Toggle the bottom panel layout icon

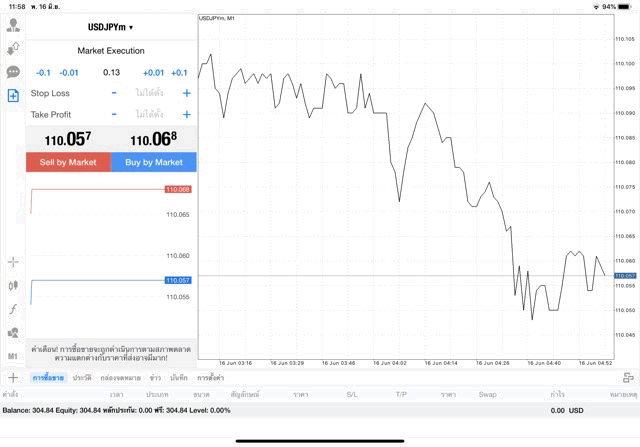(628, 378)
